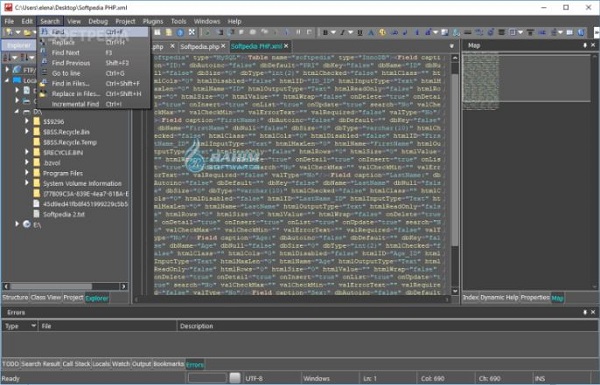This screenshot has height=385, width=600.
Task: Click the blue letter A font icon
Action: [370, 33]
